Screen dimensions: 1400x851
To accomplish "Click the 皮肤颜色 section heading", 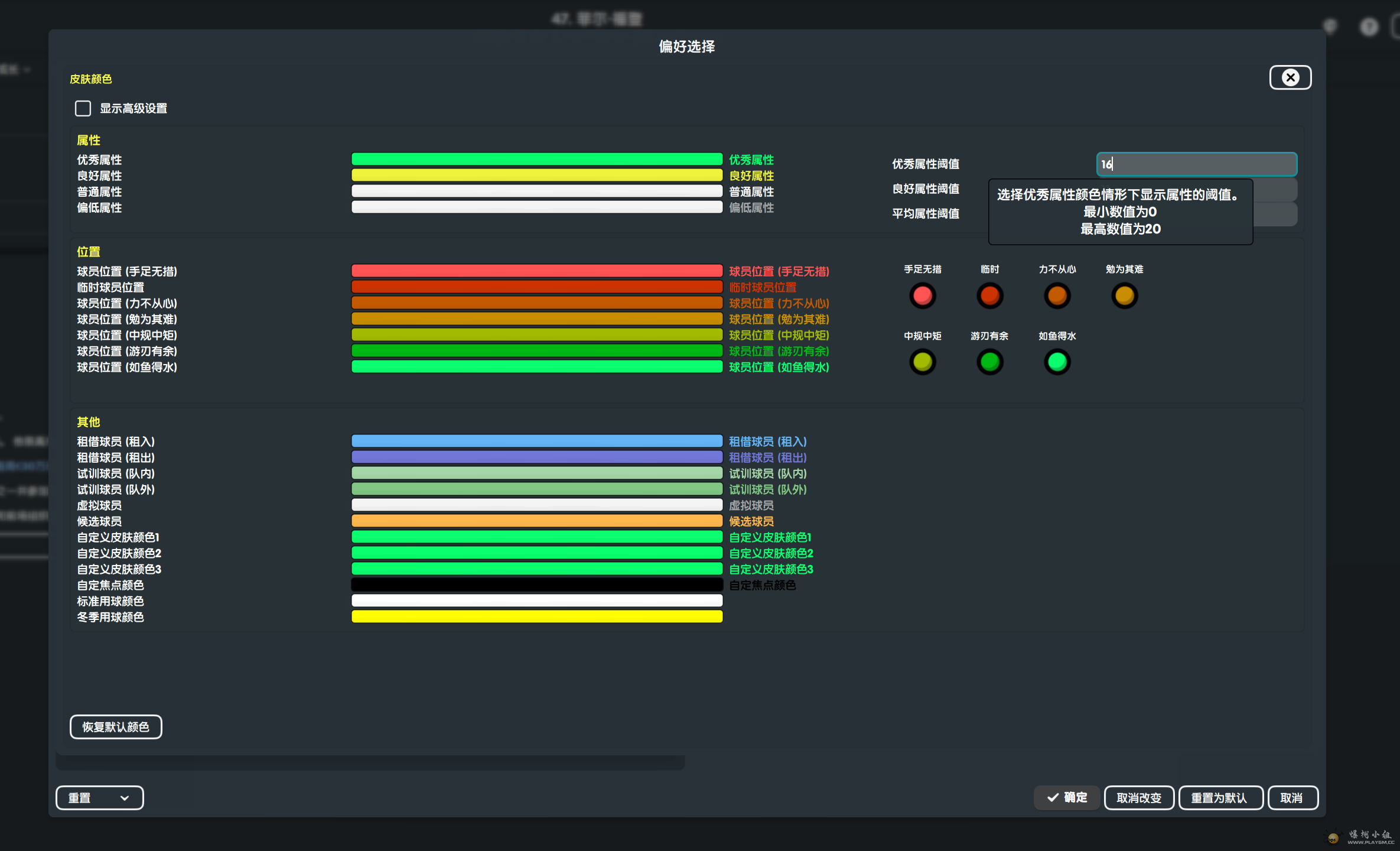I will coord(90,79).
